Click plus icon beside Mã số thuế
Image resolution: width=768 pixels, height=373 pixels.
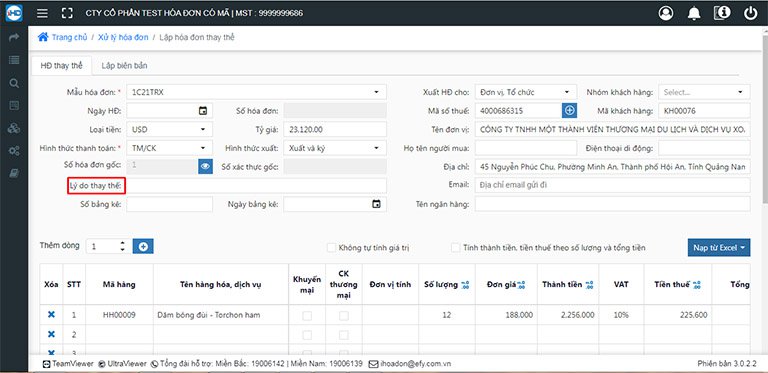[569, 111]
